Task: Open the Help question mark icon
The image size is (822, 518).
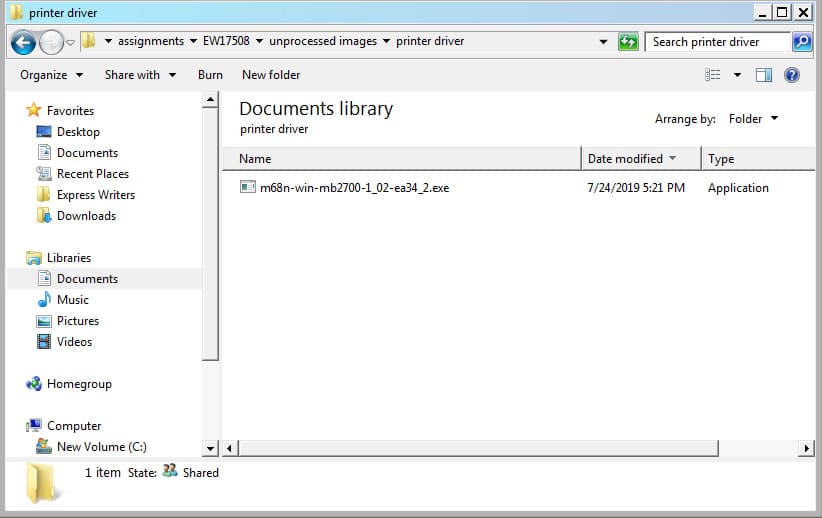Action: [x=792, y=75]
